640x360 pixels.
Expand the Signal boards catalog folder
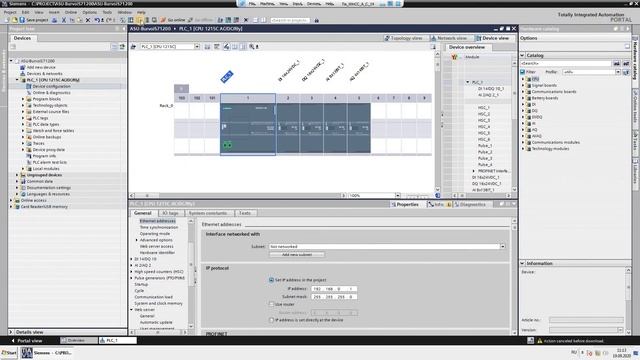523,85
